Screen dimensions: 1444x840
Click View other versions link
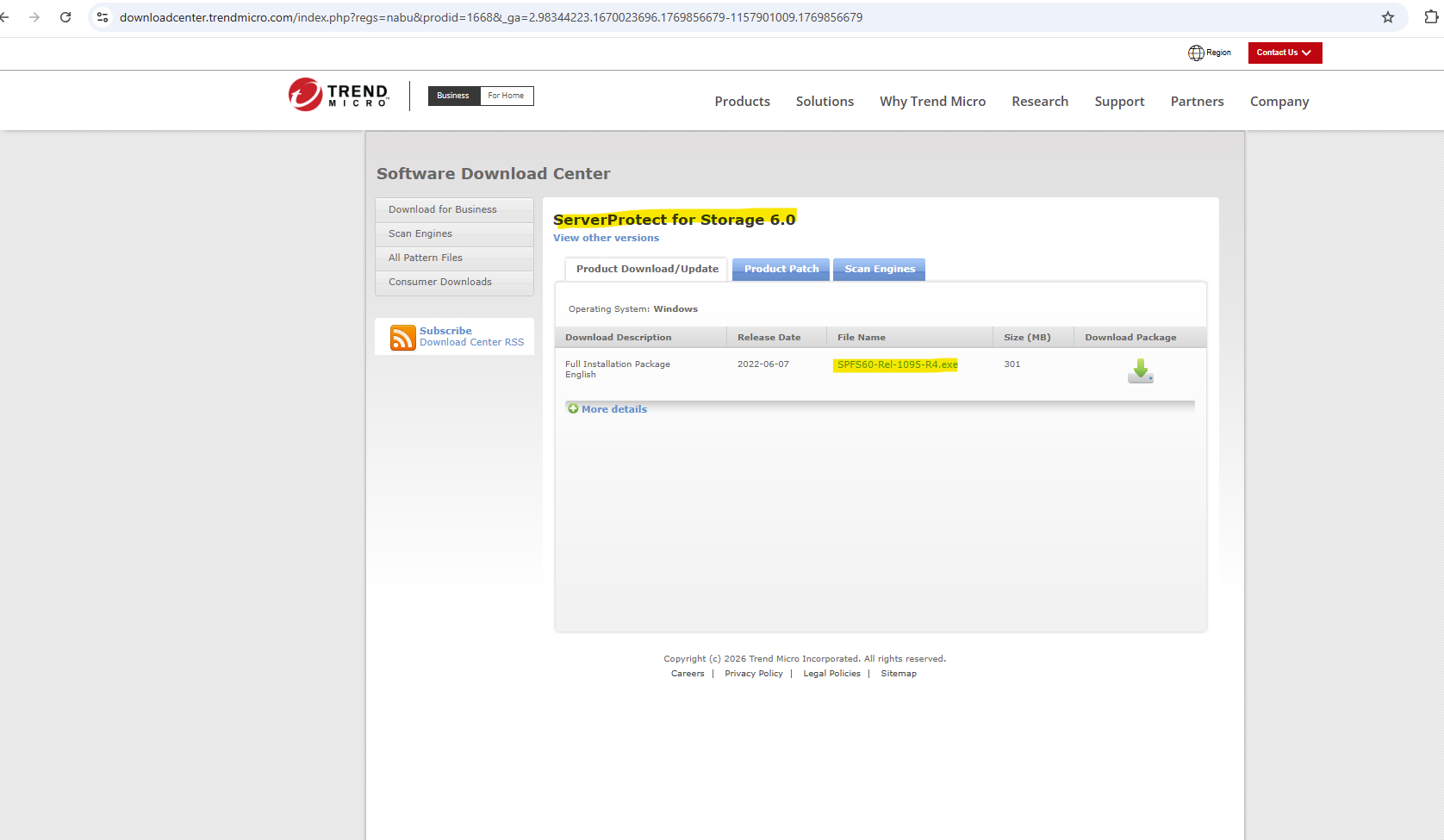pos(606,238)
